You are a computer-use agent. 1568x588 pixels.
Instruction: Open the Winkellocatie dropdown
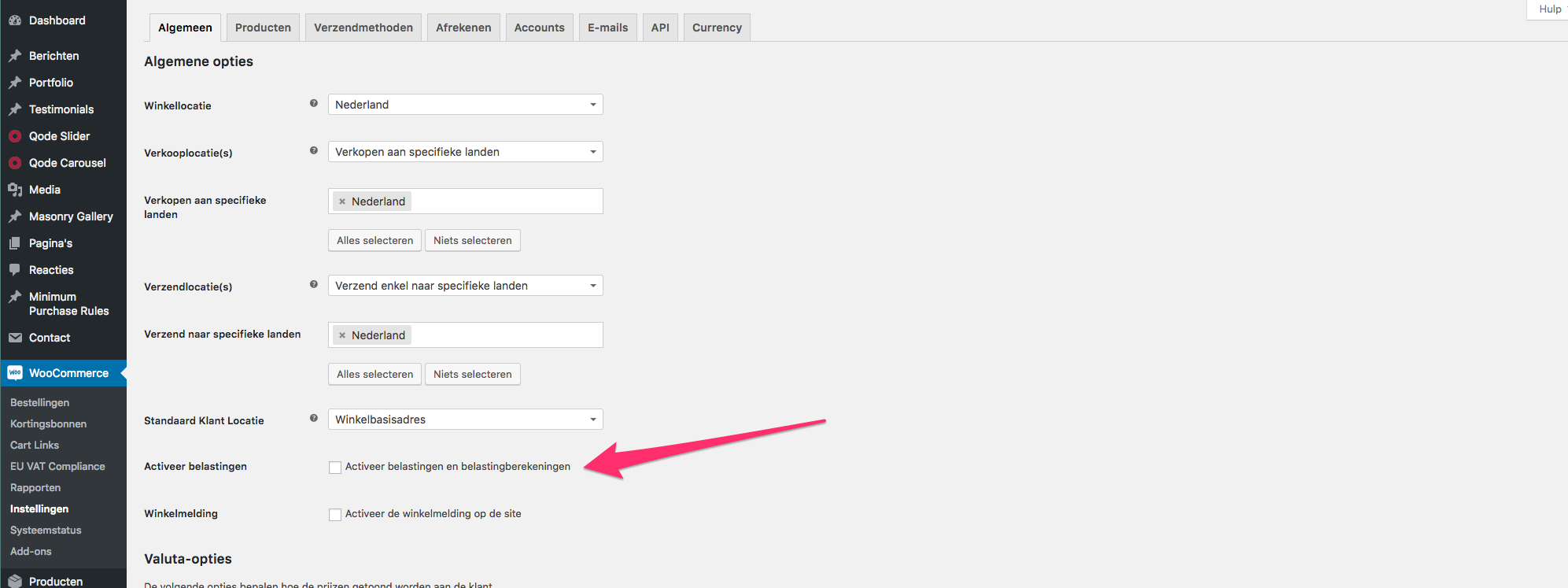coord(466,105)
